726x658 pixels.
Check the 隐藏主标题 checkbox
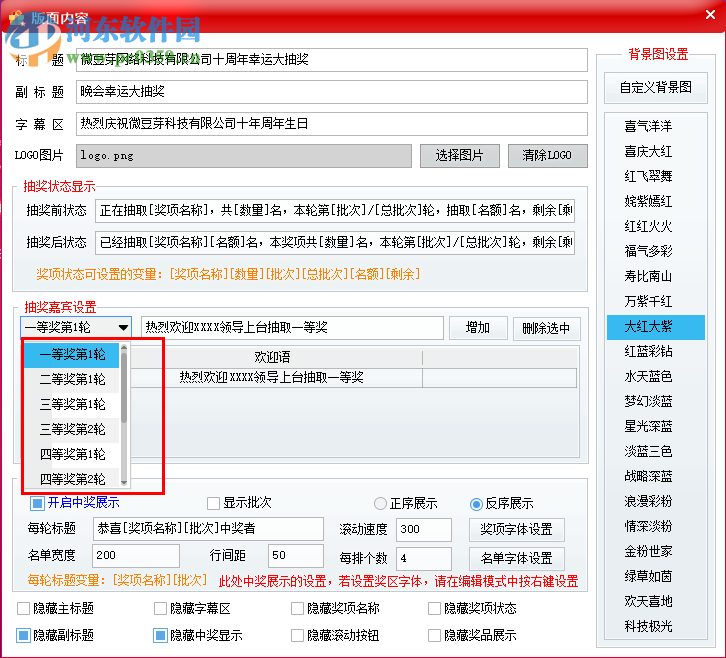pos(23,608)
